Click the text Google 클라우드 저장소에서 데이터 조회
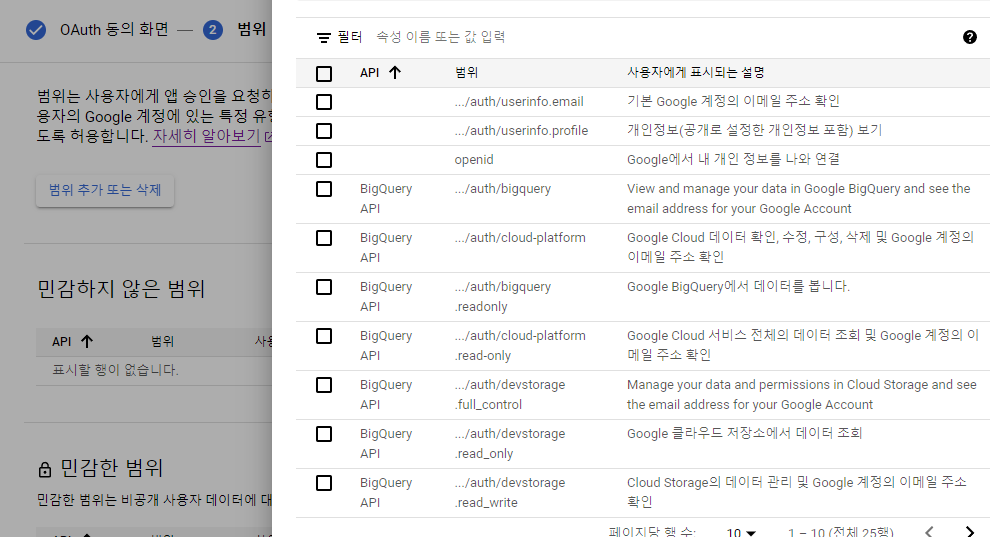 click(744, 434)
